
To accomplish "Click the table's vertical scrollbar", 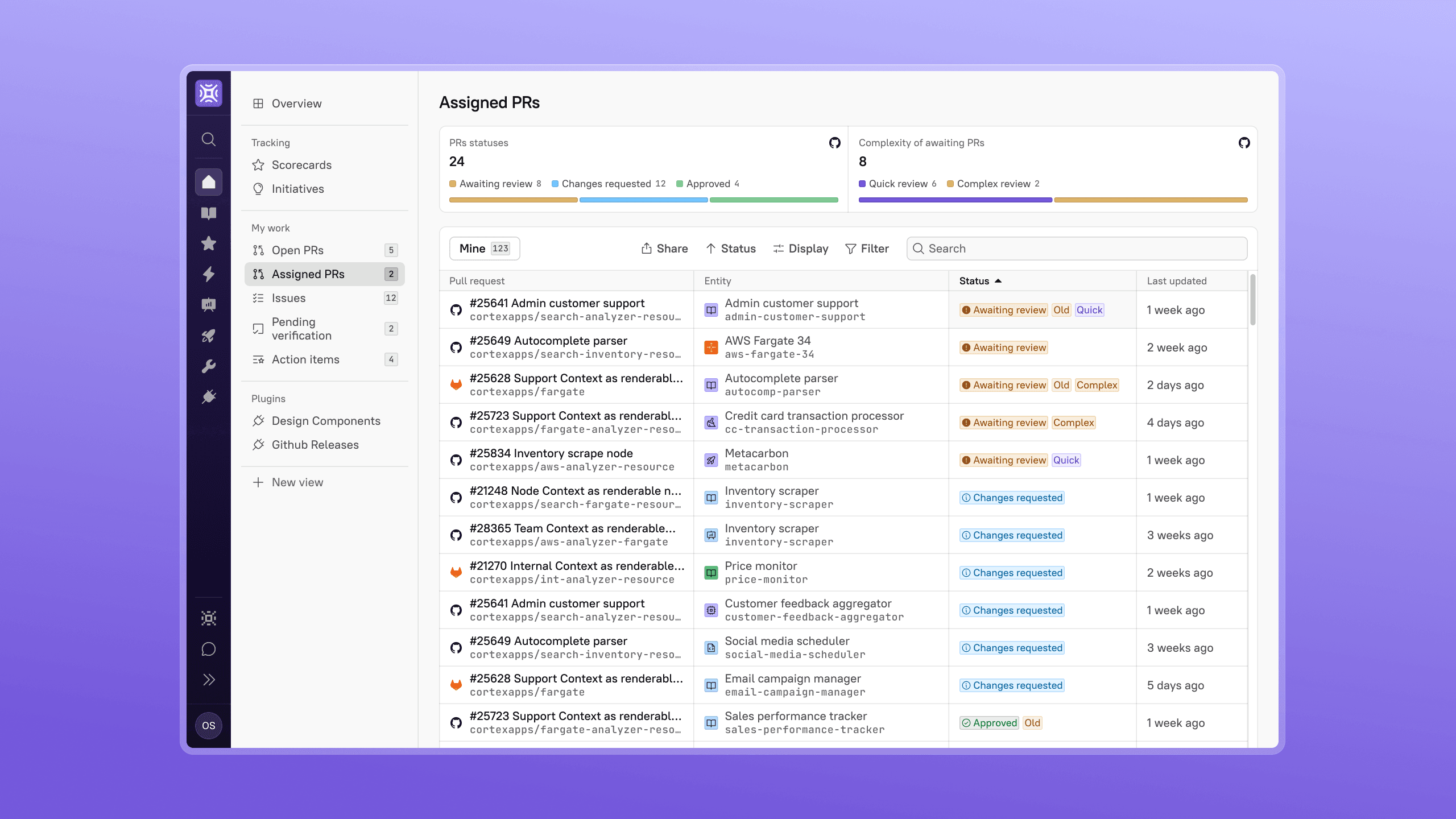I will tap(1252, 300).
